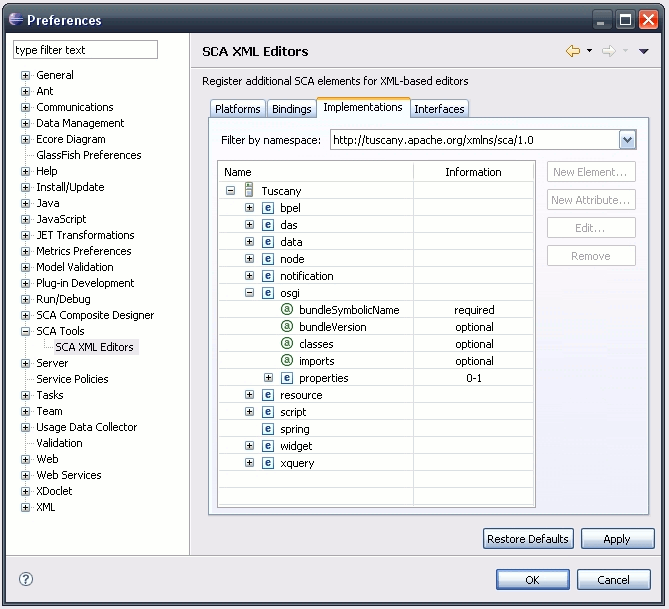The image size is (669, 609).
Task: Click the osgi element icon
Action: click(x=268, y=293)
